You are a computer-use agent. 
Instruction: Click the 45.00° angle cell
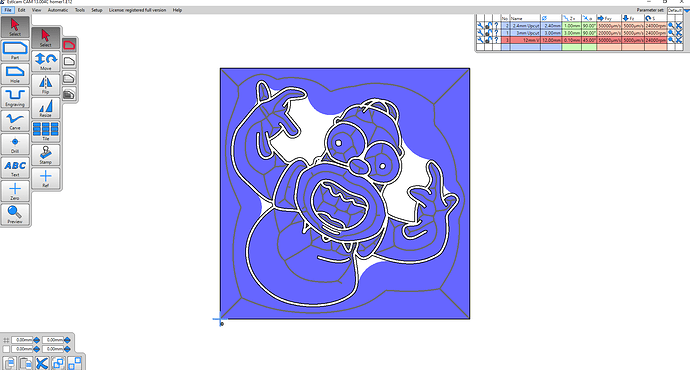[589, 40]
